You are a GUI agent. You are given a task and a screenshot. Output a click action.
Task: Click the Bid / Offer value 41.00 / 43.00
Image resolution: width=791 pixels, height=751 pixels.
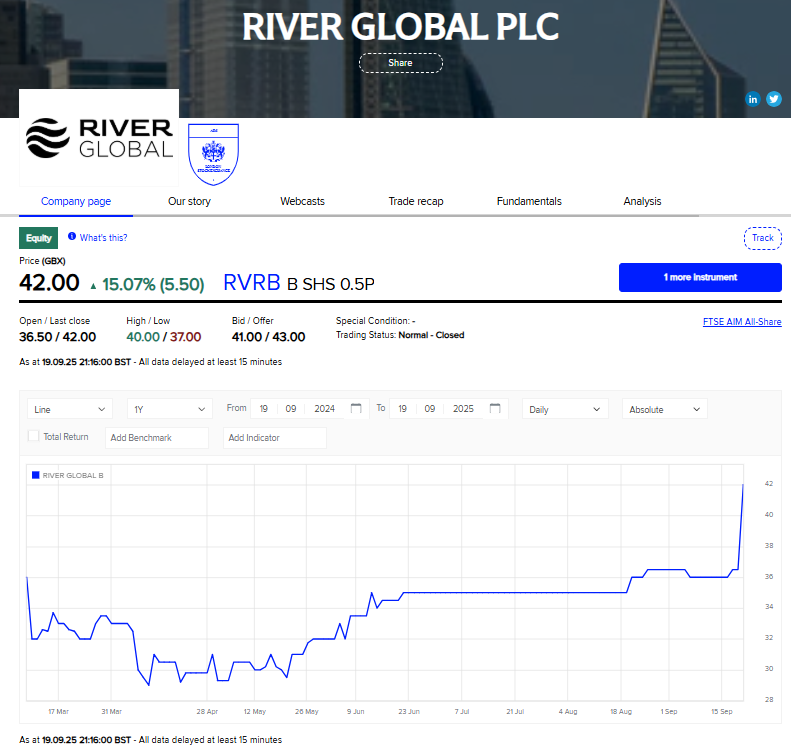click(x=268, y=337)
